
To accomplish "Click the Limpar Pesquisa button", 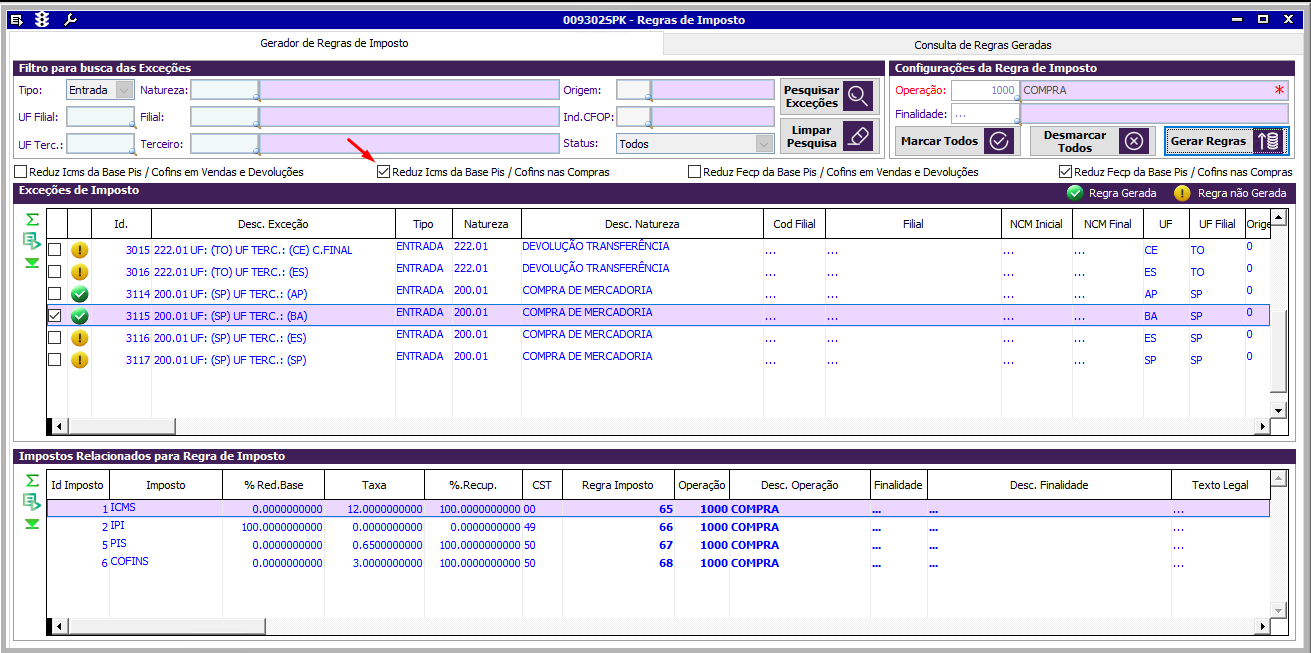I will click(829, 137).
